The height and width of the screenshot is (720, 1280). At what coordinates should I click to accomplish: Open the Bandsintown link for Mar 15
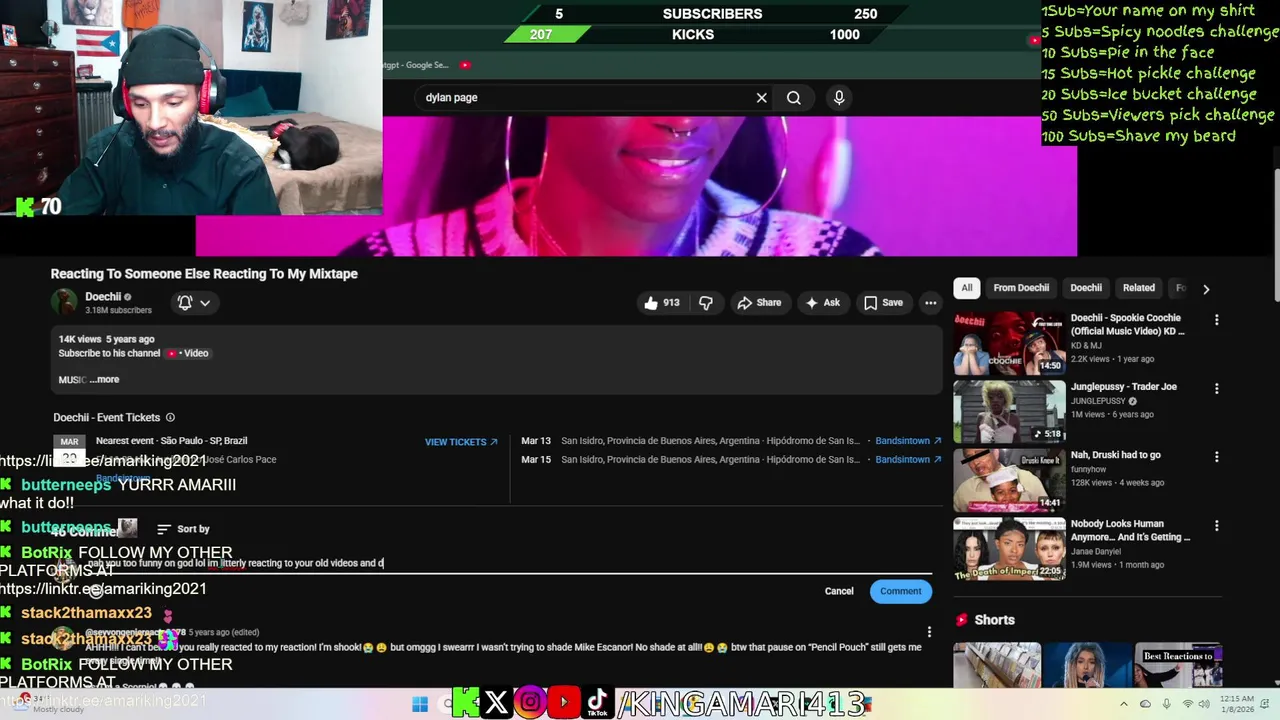908,460
